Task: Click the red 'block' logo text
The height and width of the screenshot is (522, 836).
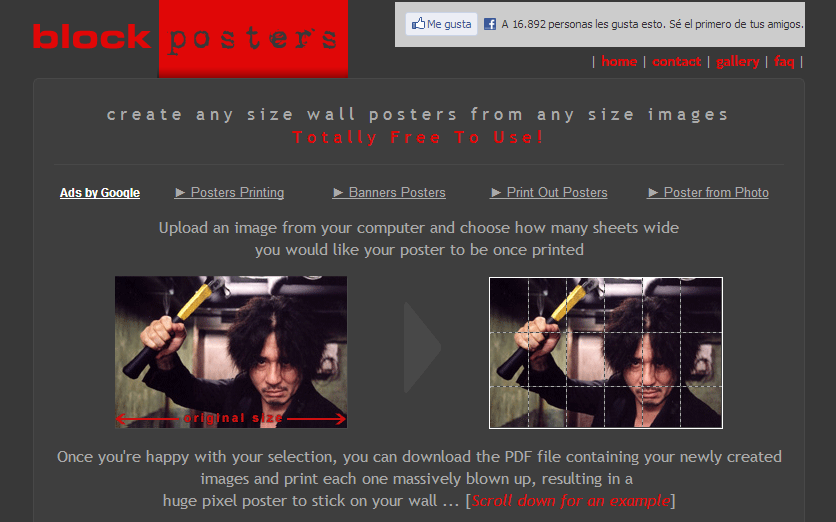Action: pyautogui.click(x=92, y=37)
